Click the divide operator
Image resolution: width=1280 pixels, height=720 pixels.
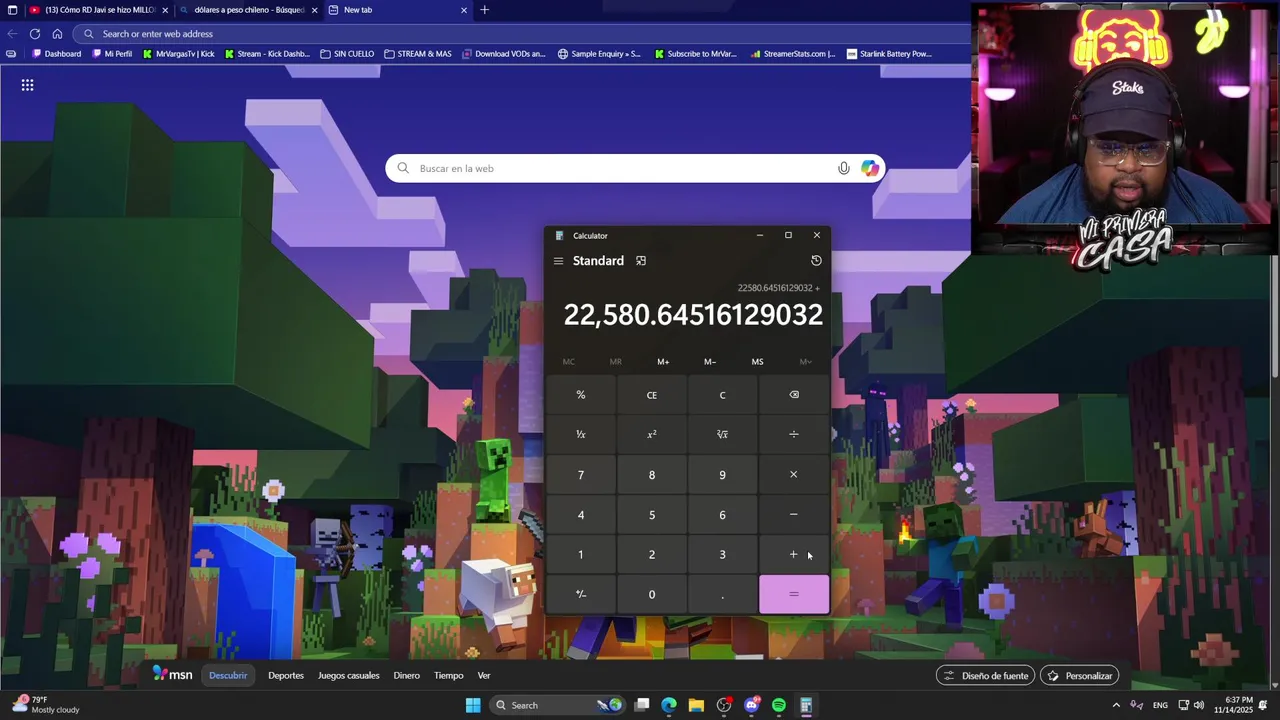click(x=794, y=435)
